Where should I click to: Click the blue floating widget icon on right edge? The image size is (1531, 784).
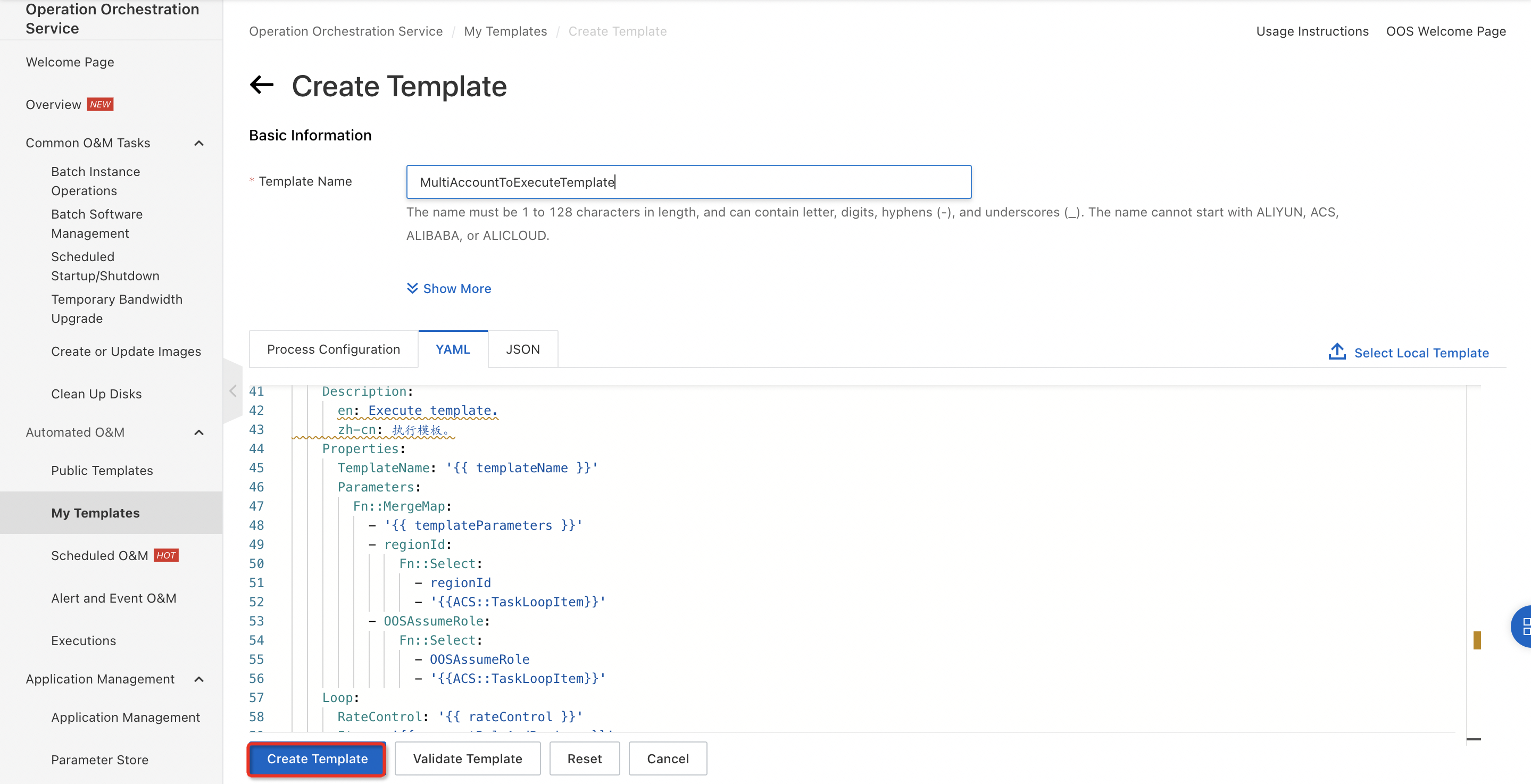1522,626
